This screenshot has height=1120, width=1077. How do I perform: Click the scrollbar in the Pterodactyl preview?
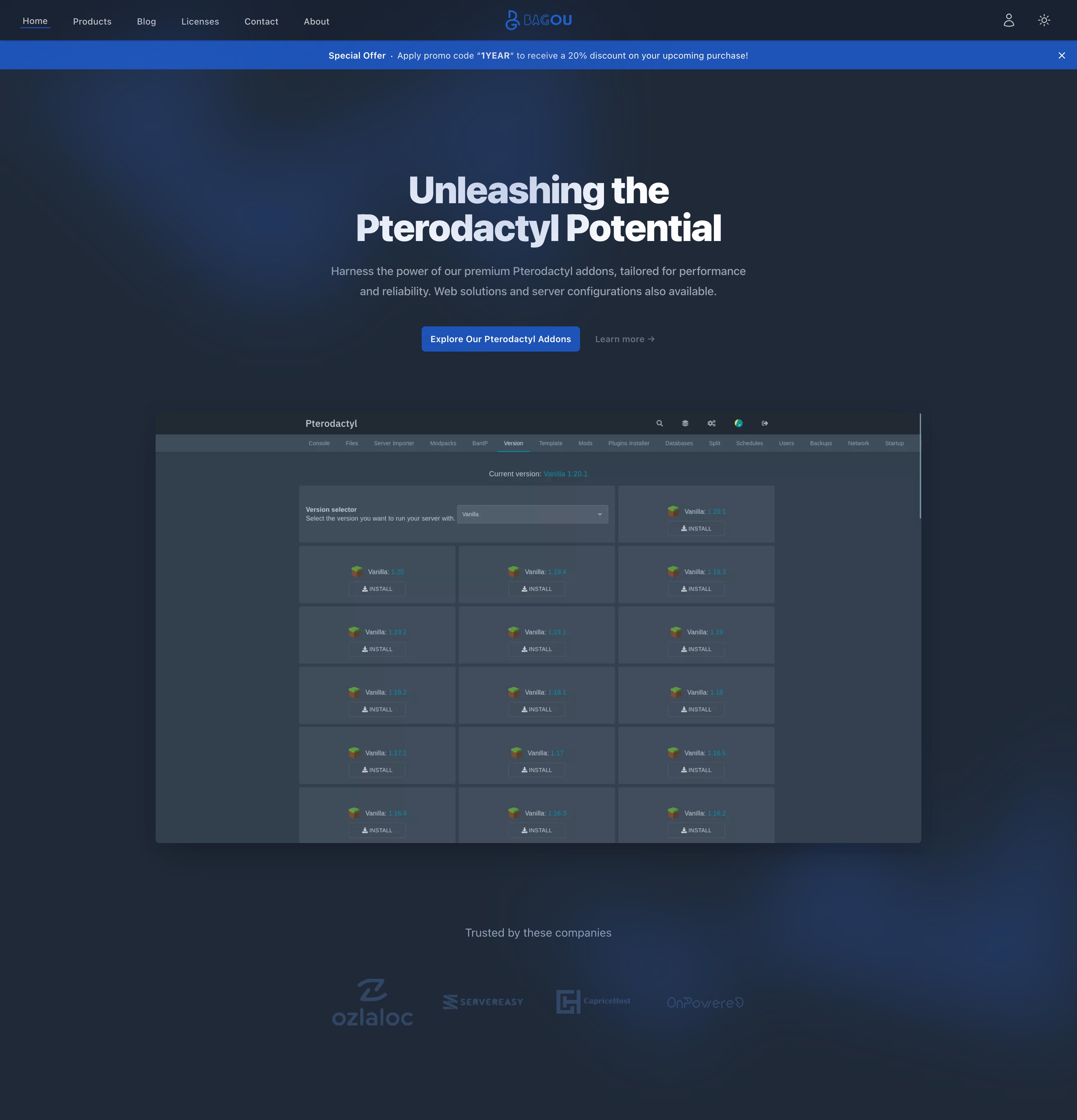pos(920,466)
